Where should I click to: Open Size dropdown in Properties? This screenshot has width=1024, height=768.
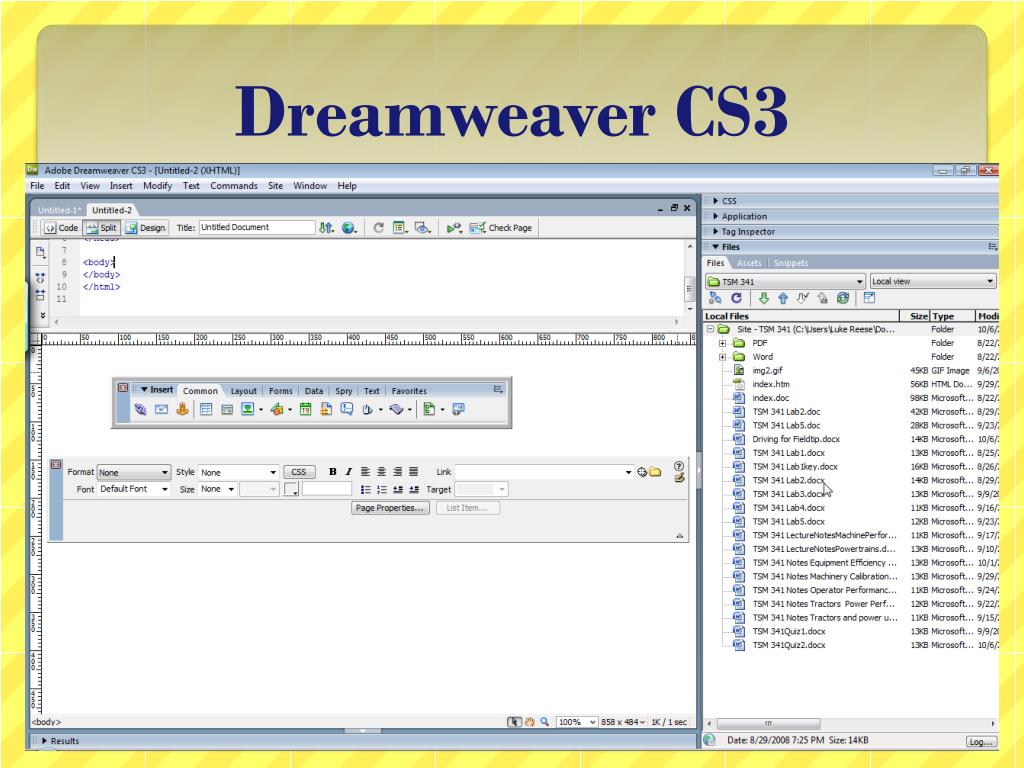click(217, 489)
